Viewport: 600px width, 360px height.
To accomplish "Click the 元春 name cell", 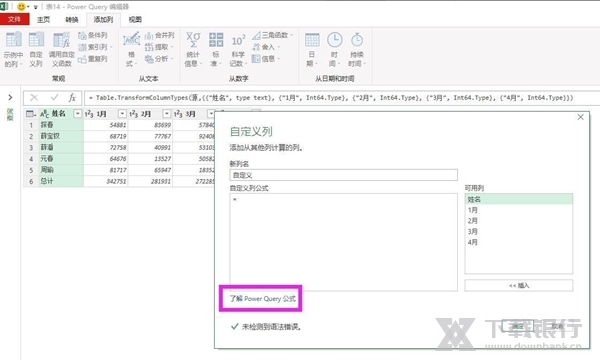I will 61,158.
